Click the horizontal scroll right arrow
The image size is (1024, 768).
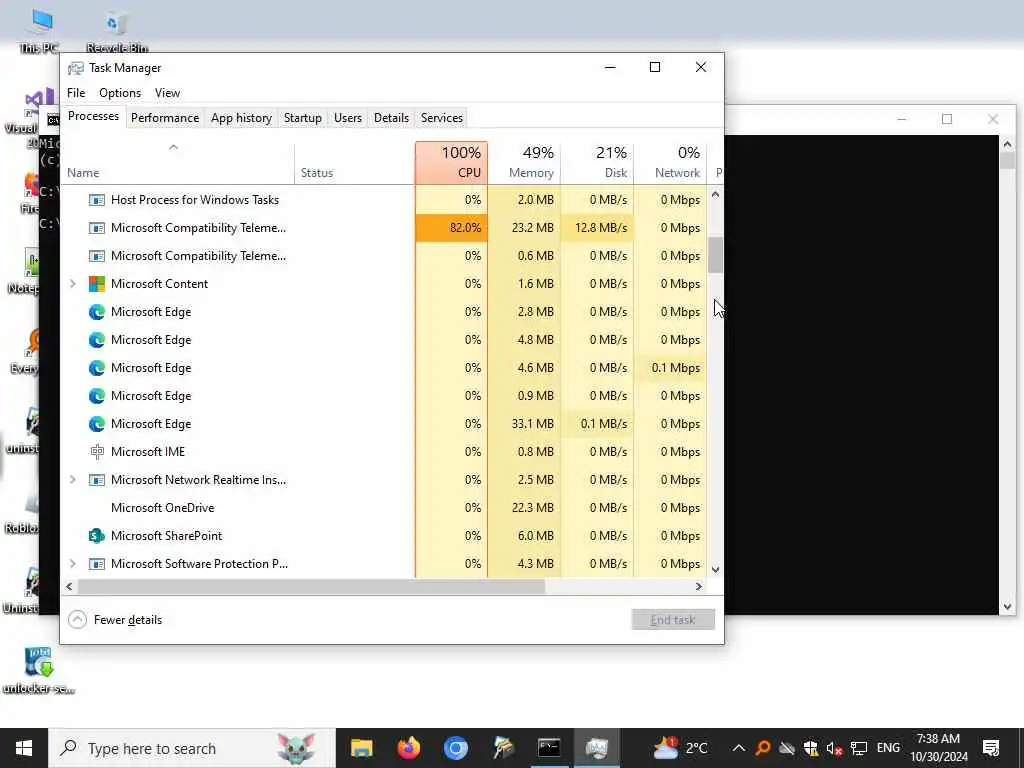[x=699, y=586]
